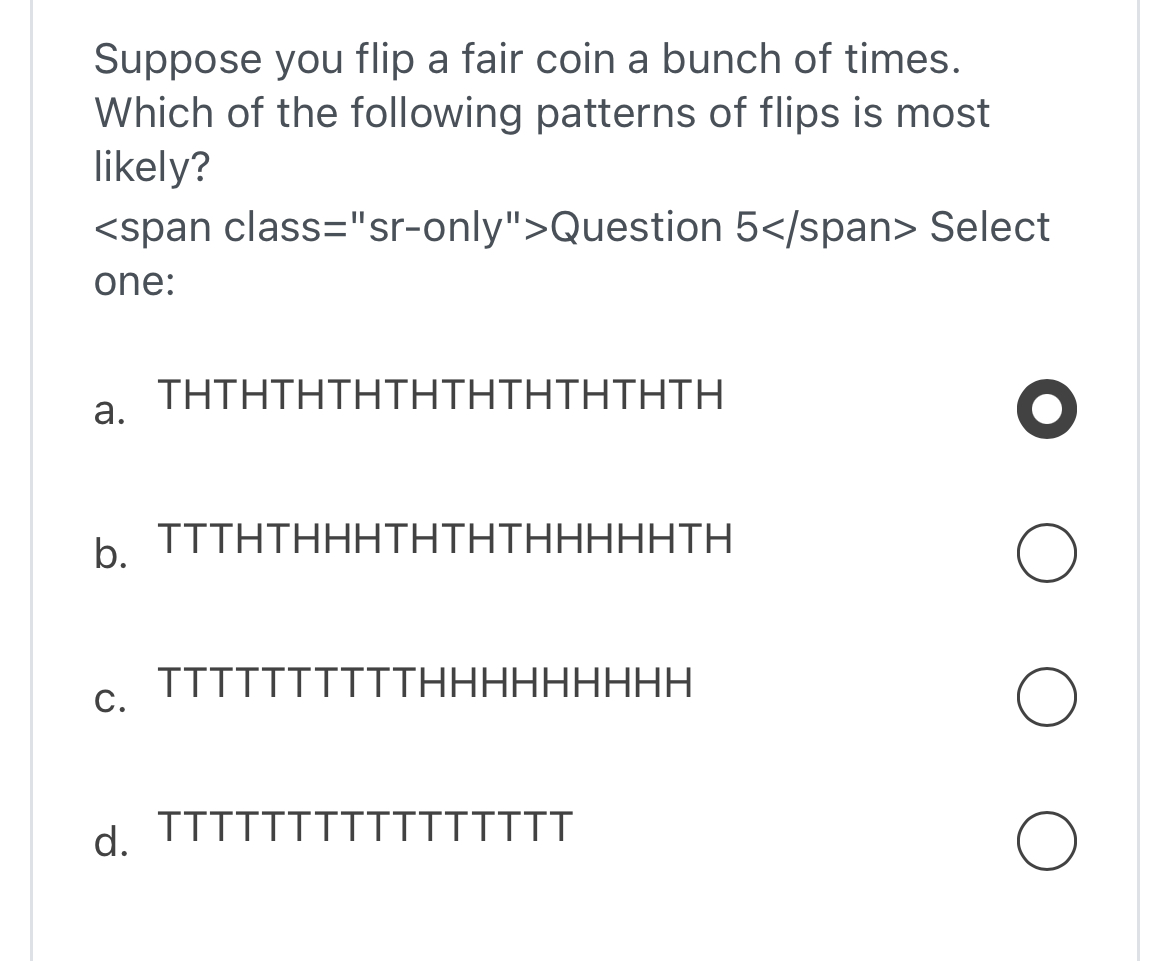Click the empty circle beside the last option
The height and width of the screenshot is (961, 1170).
[x=1046, y=840]
